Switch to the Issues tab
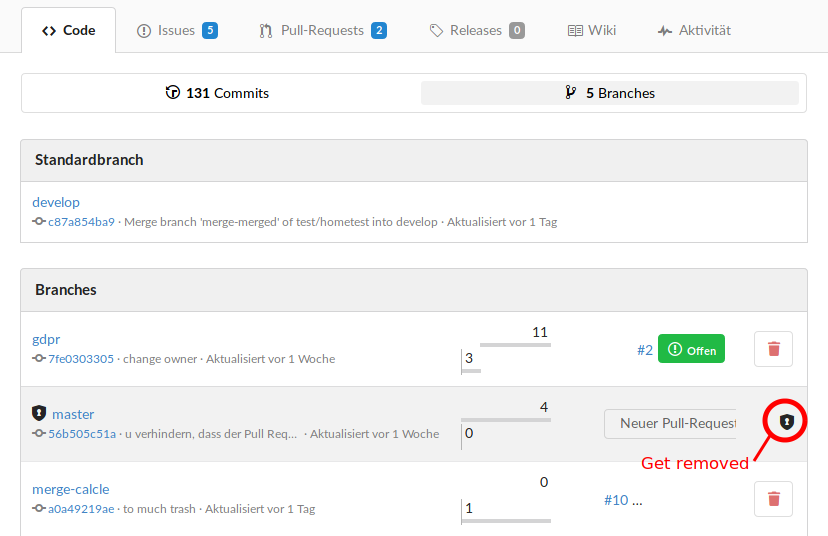Screen dimensions: 828x536 coord(176,30)
